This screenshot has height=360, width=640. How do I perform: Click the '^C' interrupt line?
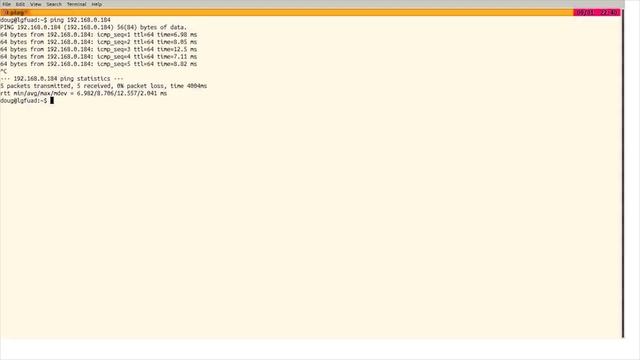4,71
